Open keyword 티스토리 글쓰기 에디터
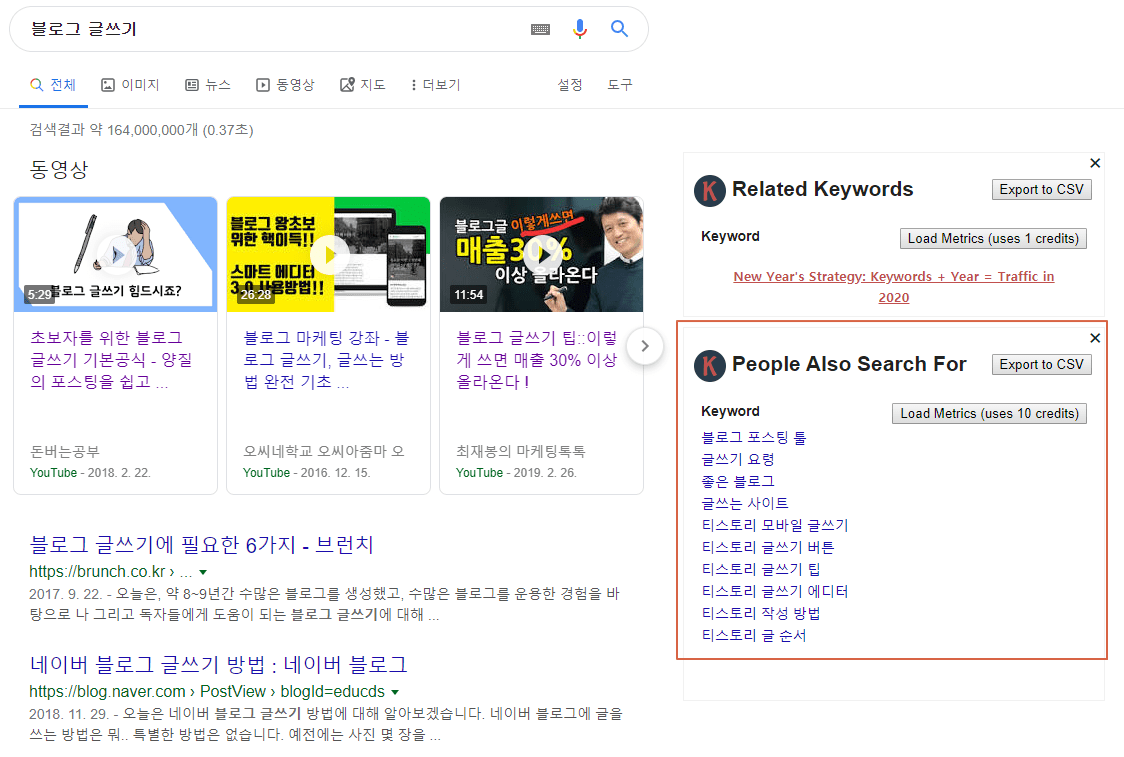 [775, 592]
